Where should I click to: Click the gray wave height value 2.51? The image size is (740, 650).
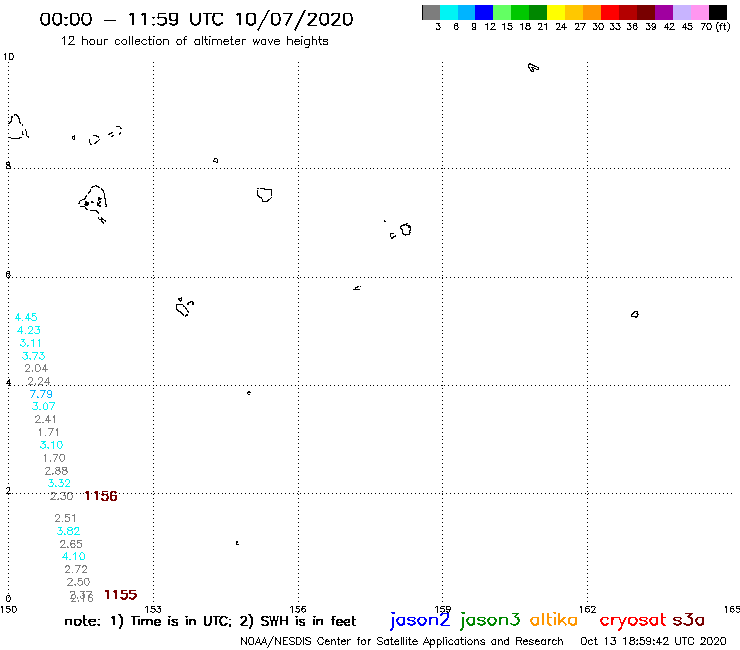pos(65,518)
